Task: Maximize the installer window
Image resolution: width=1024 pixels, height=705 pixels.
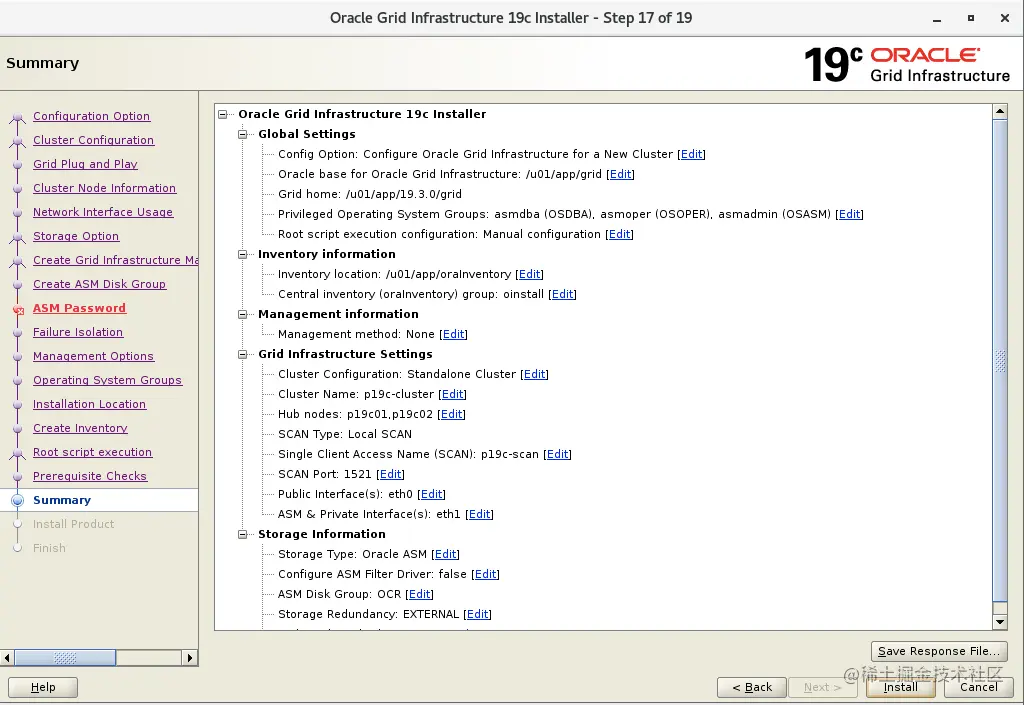Action: click(970, 18)
